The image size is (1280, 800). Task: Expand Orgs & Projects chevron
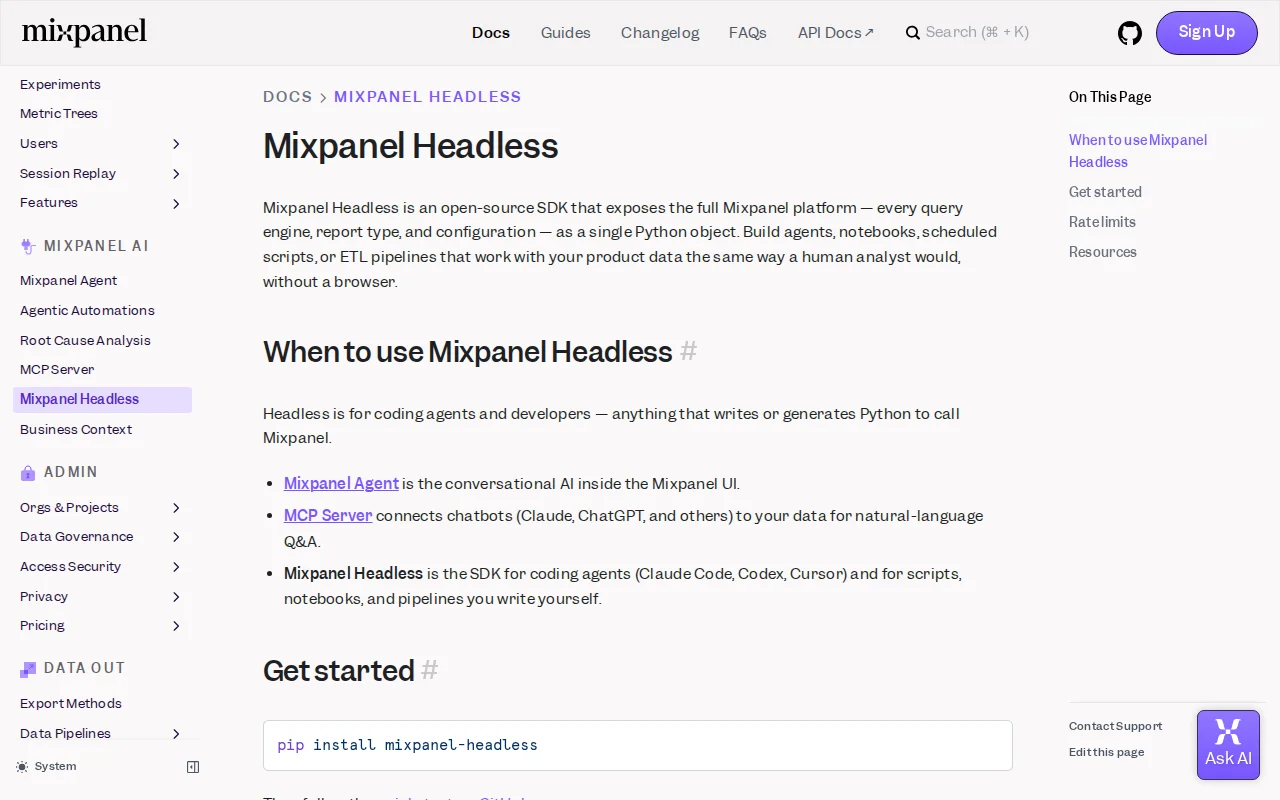coord(176,508)
